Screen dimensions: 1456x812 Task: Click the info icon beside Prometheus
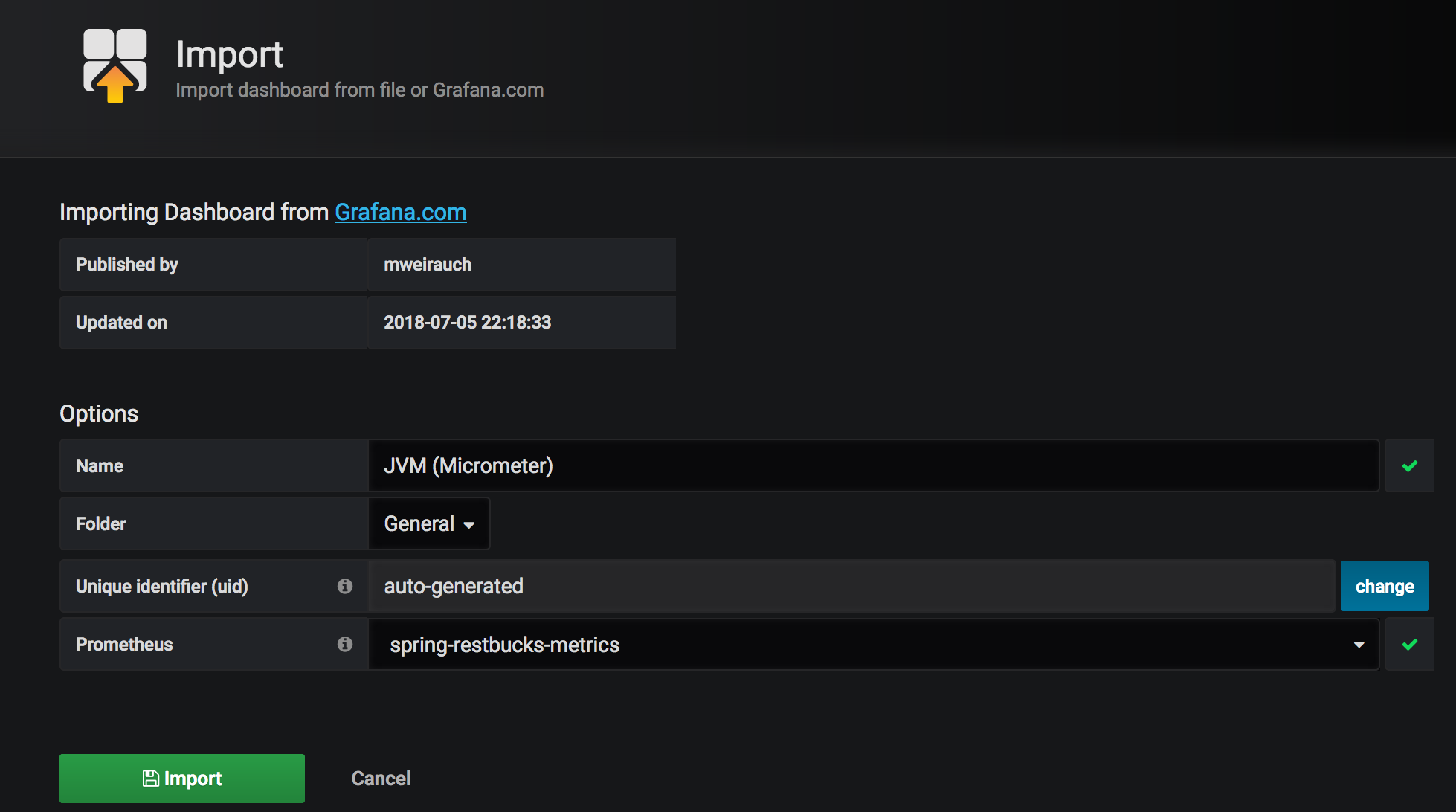[x=345, y=644]
